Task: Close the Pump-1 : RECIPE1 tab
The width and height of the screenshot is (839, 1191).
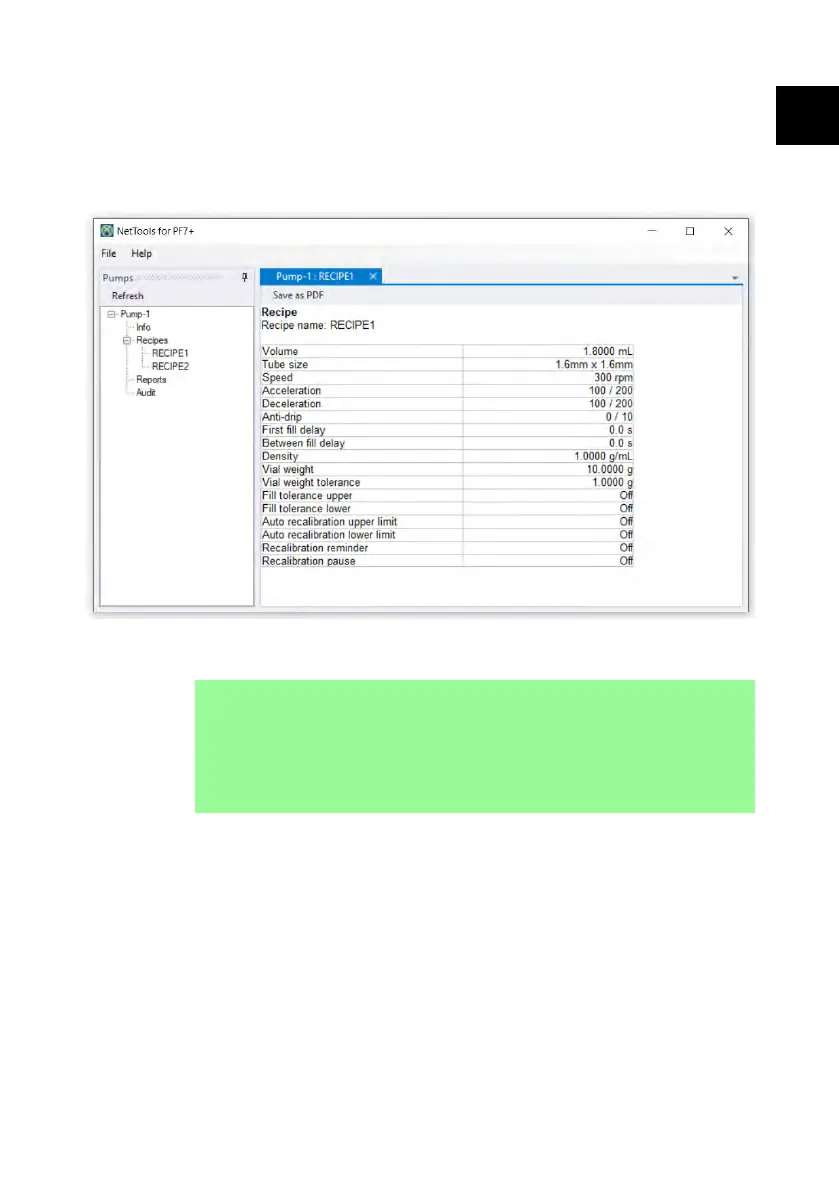Action: pyautogui.click(x=373, y=276)
